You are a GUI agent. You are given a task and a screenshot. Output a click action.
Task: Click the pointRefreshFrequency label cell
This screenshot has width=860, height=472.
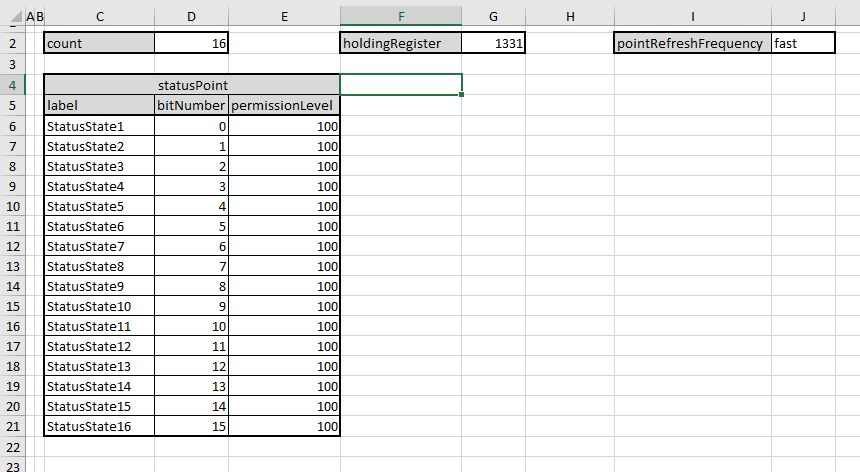click(x=692, y=44)
